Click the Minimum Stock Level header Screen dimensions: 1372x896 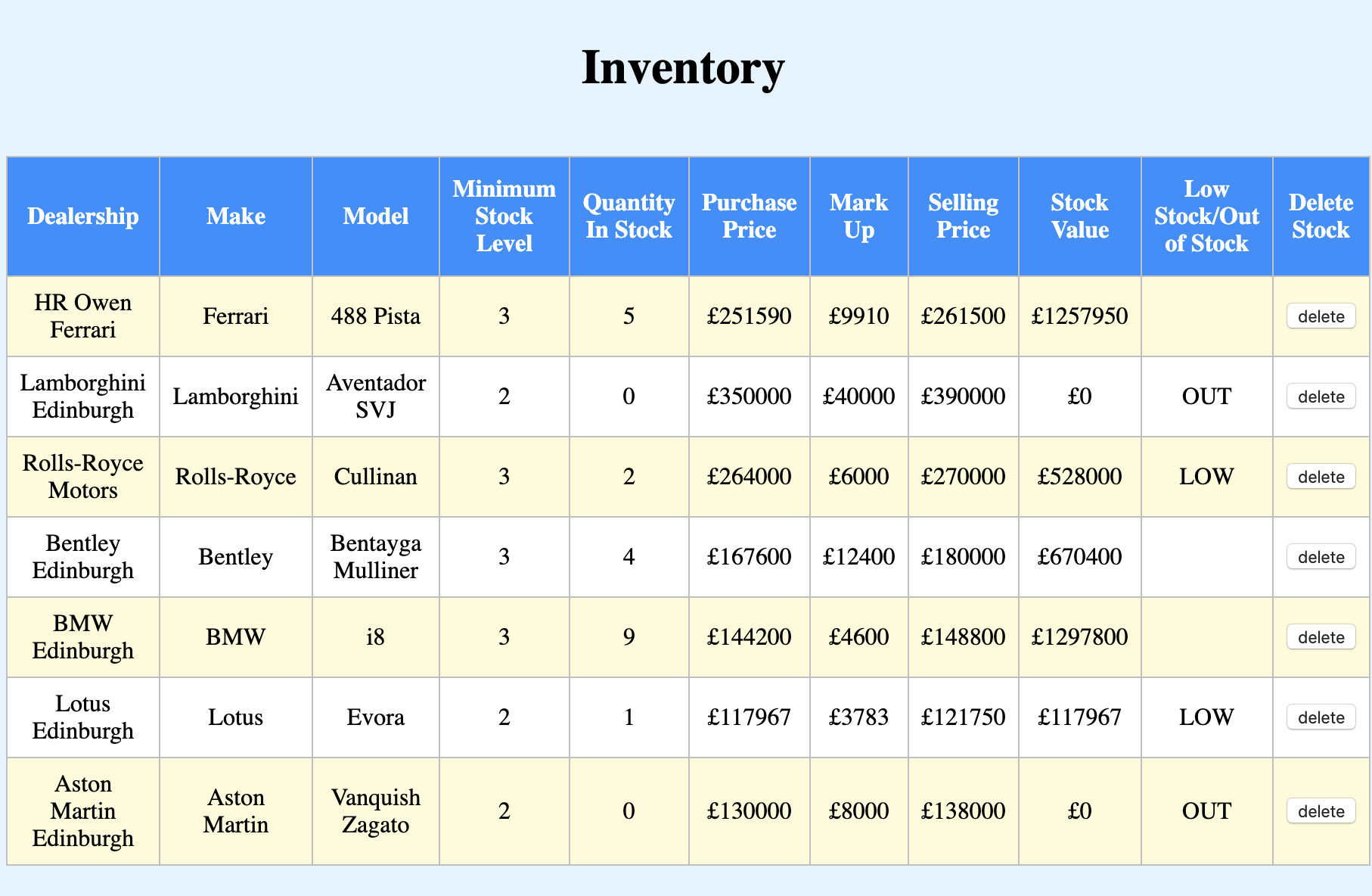pyautogui.click(x=504, y=216)
